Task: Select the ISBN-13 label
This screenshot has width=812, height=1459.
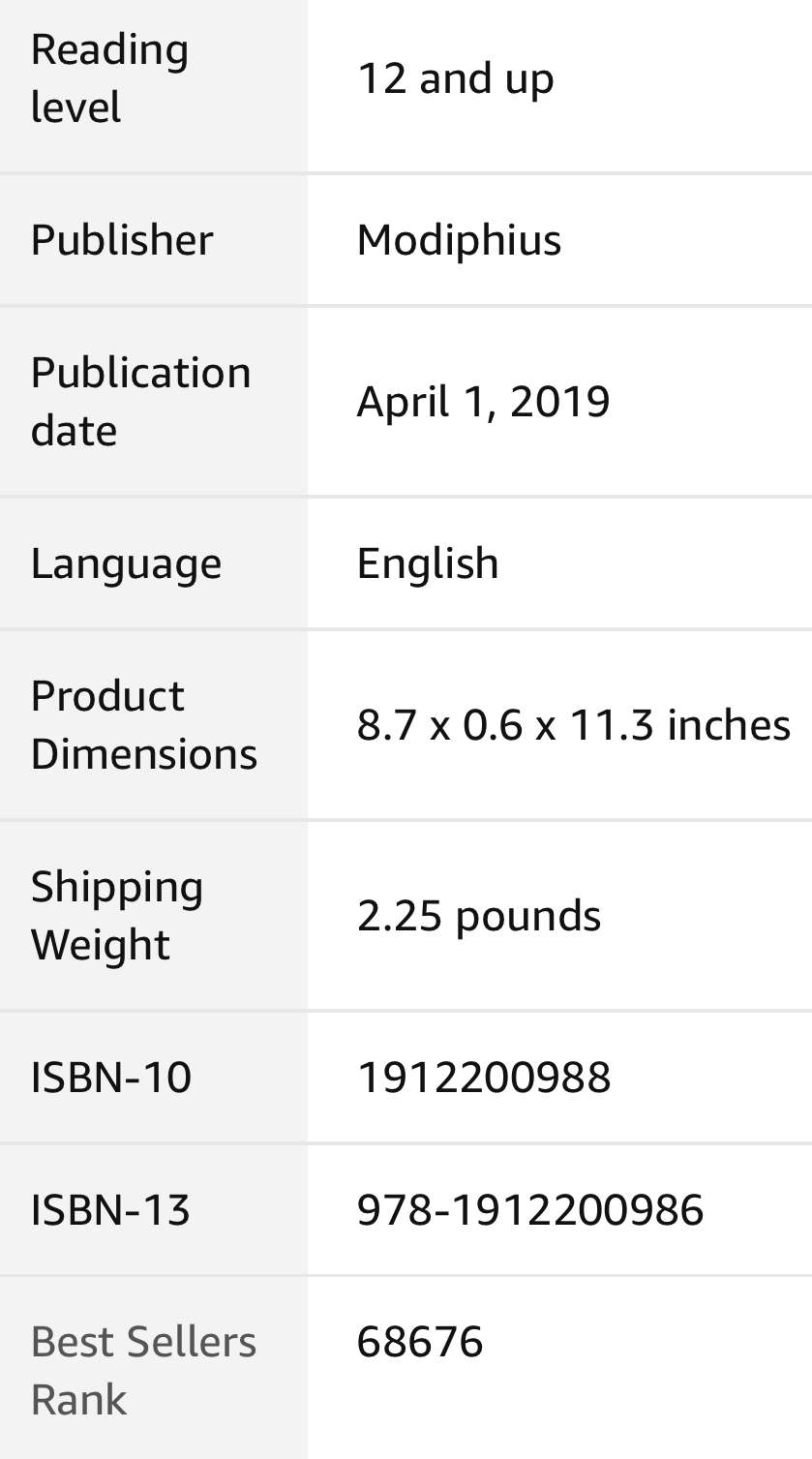Action: pos(111,1210)
